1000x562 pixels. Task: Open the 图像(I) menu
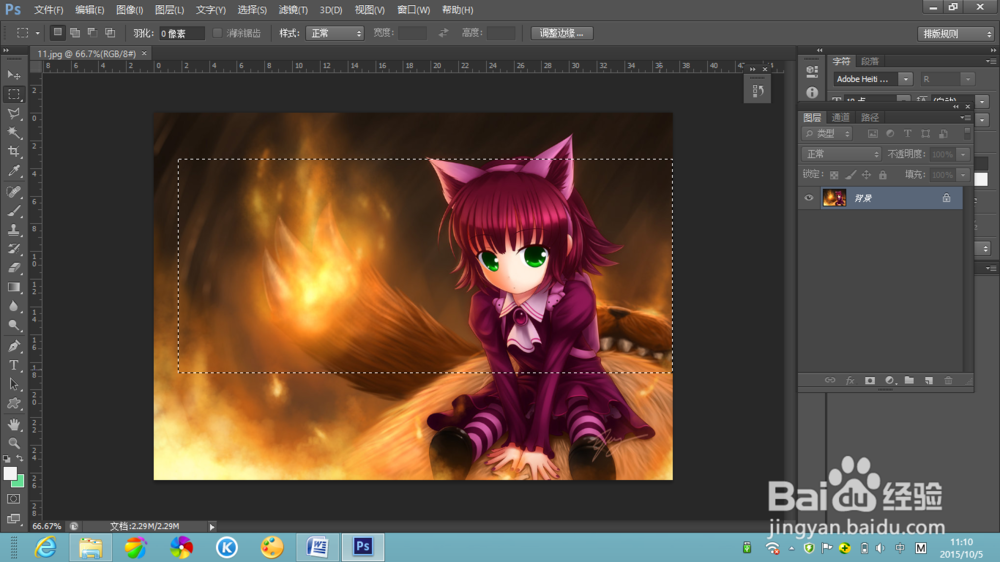tap(129, 10)
